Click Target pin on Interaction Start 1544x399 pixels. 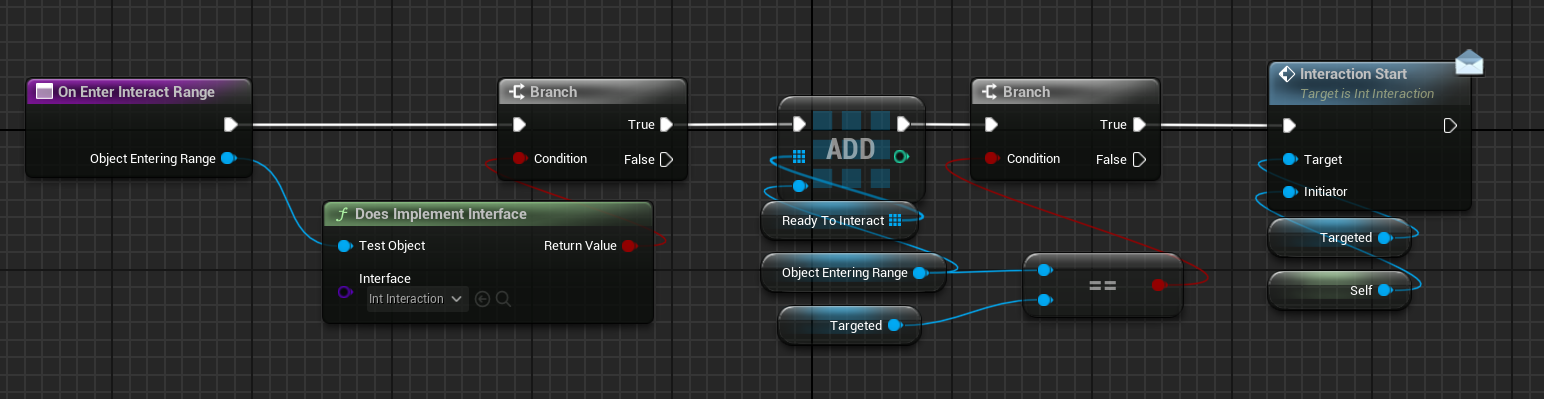(x=1289, y=159)
